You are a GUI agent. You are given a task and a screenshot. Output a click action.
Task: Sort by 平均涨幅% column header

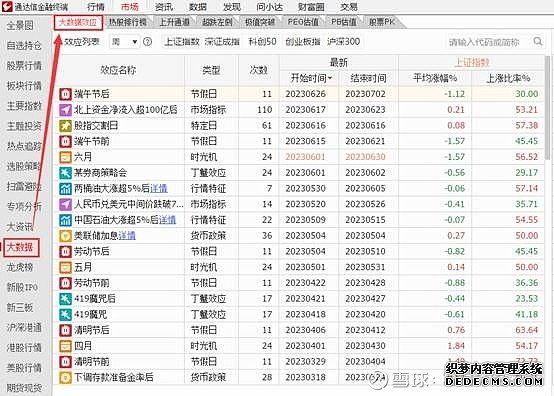pyautogui.click(x=435, y=78)
